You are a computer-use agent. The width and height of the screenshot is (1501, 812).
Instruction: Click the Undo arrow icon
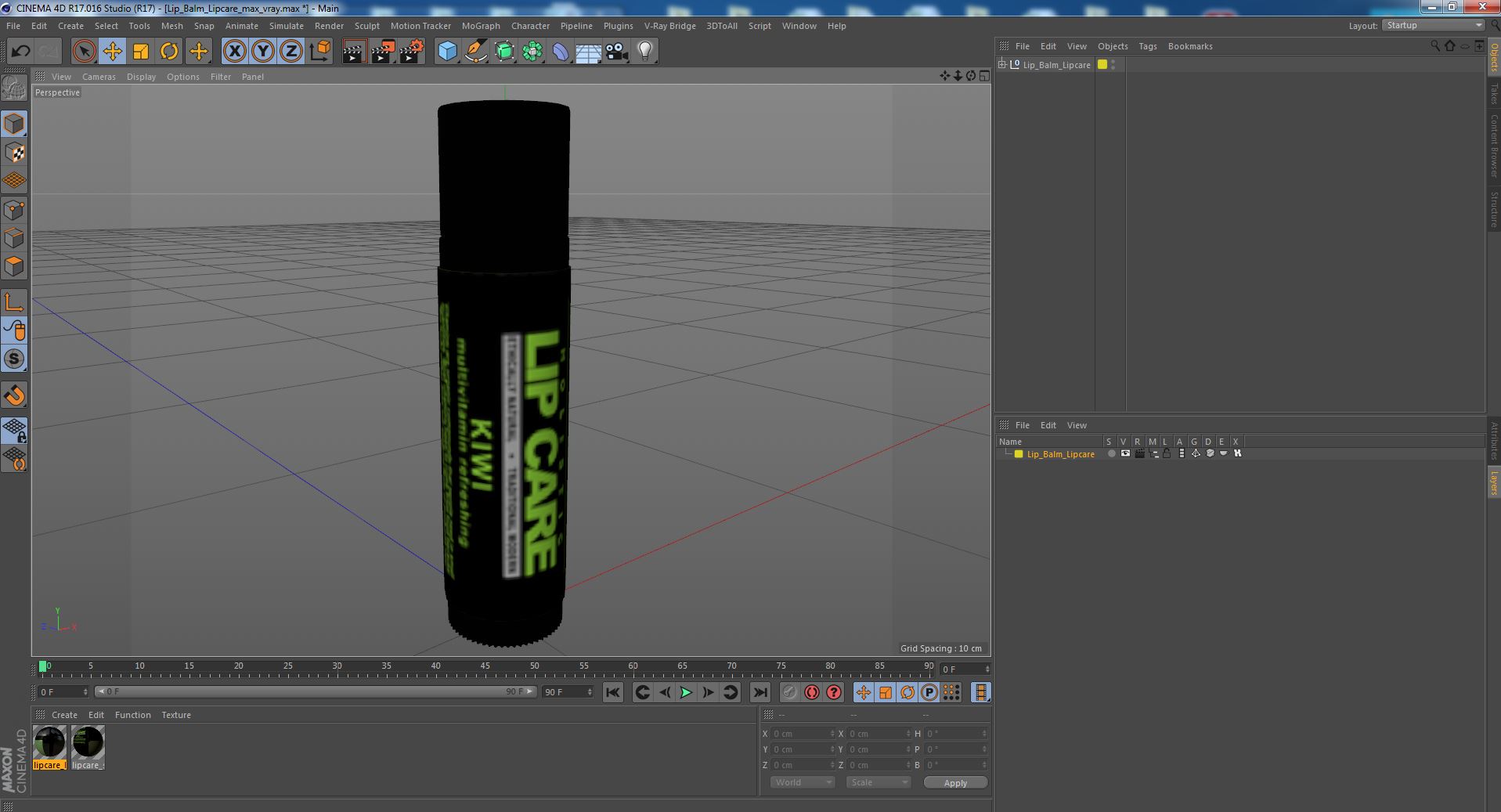20,52
